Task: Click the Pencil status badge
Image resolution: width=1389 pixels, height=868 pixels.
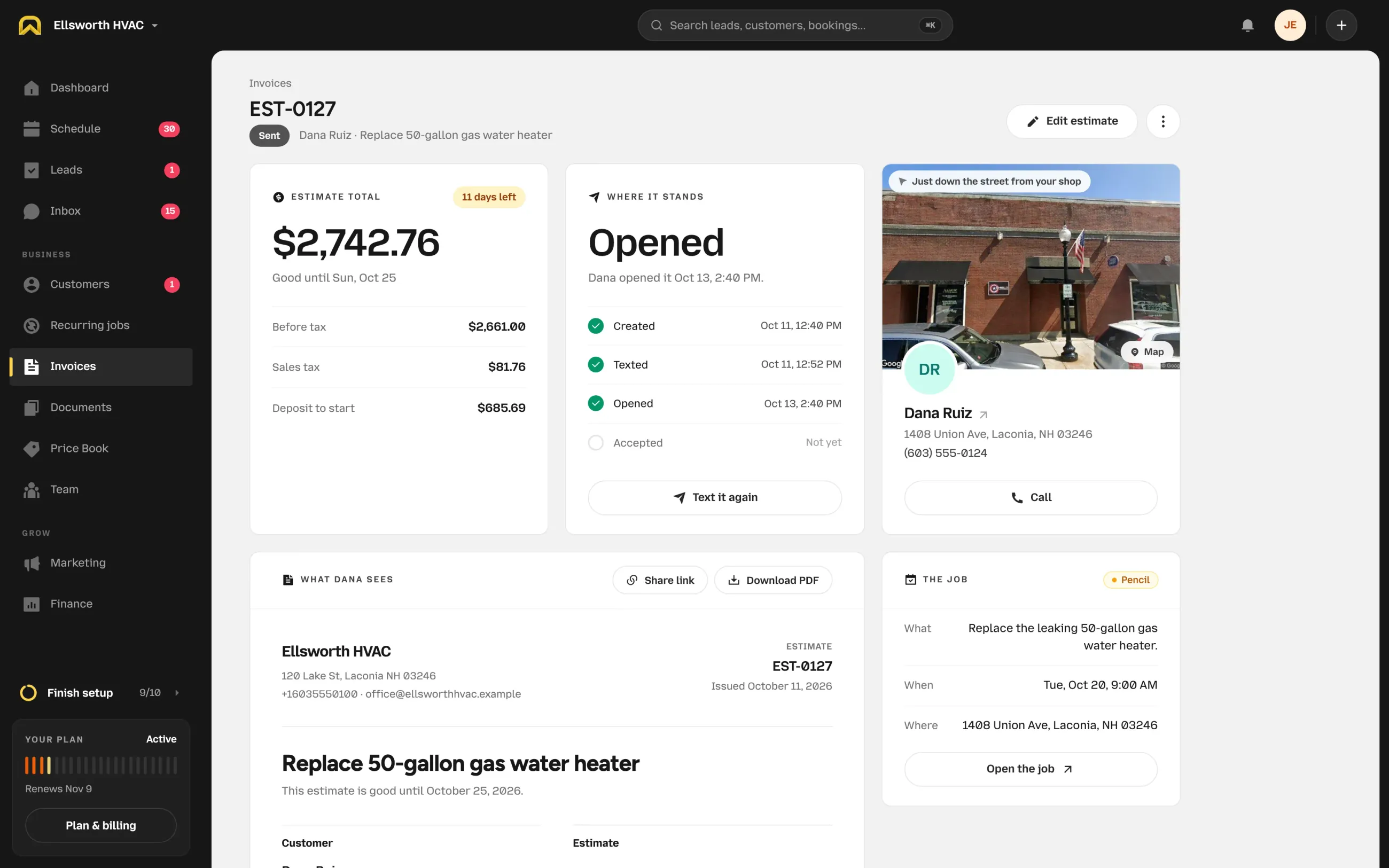Action: tap(1130, 580)
